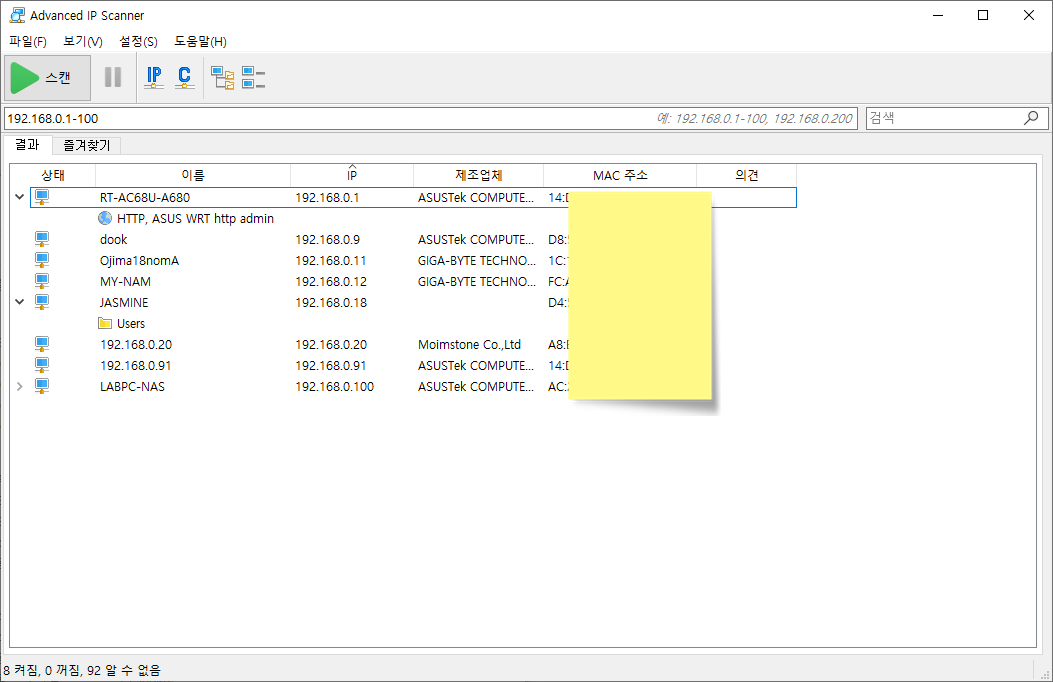This screenshot has height=682, width=1053.
Task: Click the IP cell 192.168.0.11
Action: (x=330, y=260)
